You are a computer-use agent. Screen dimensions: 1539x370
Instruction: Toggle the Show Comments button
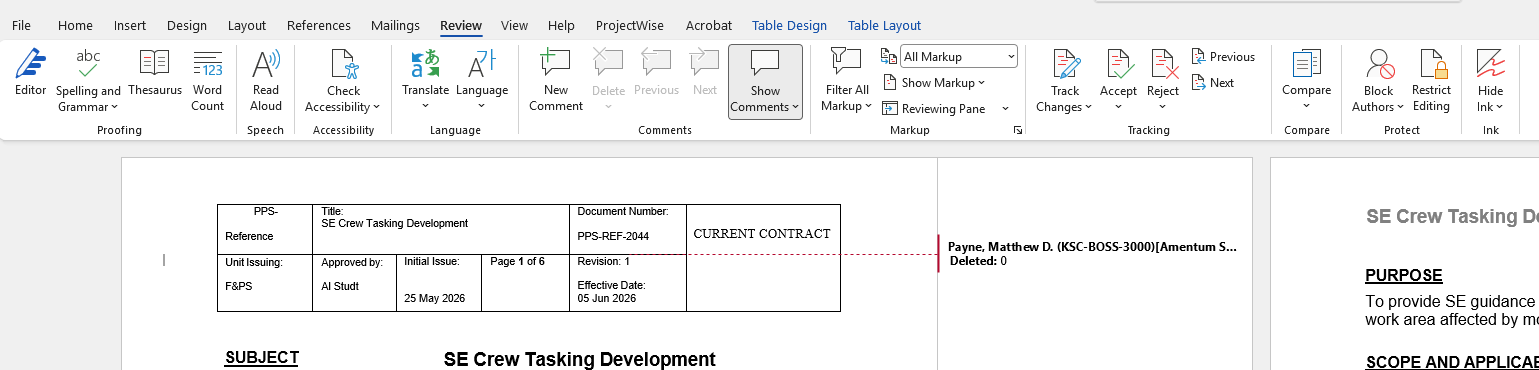765,82
